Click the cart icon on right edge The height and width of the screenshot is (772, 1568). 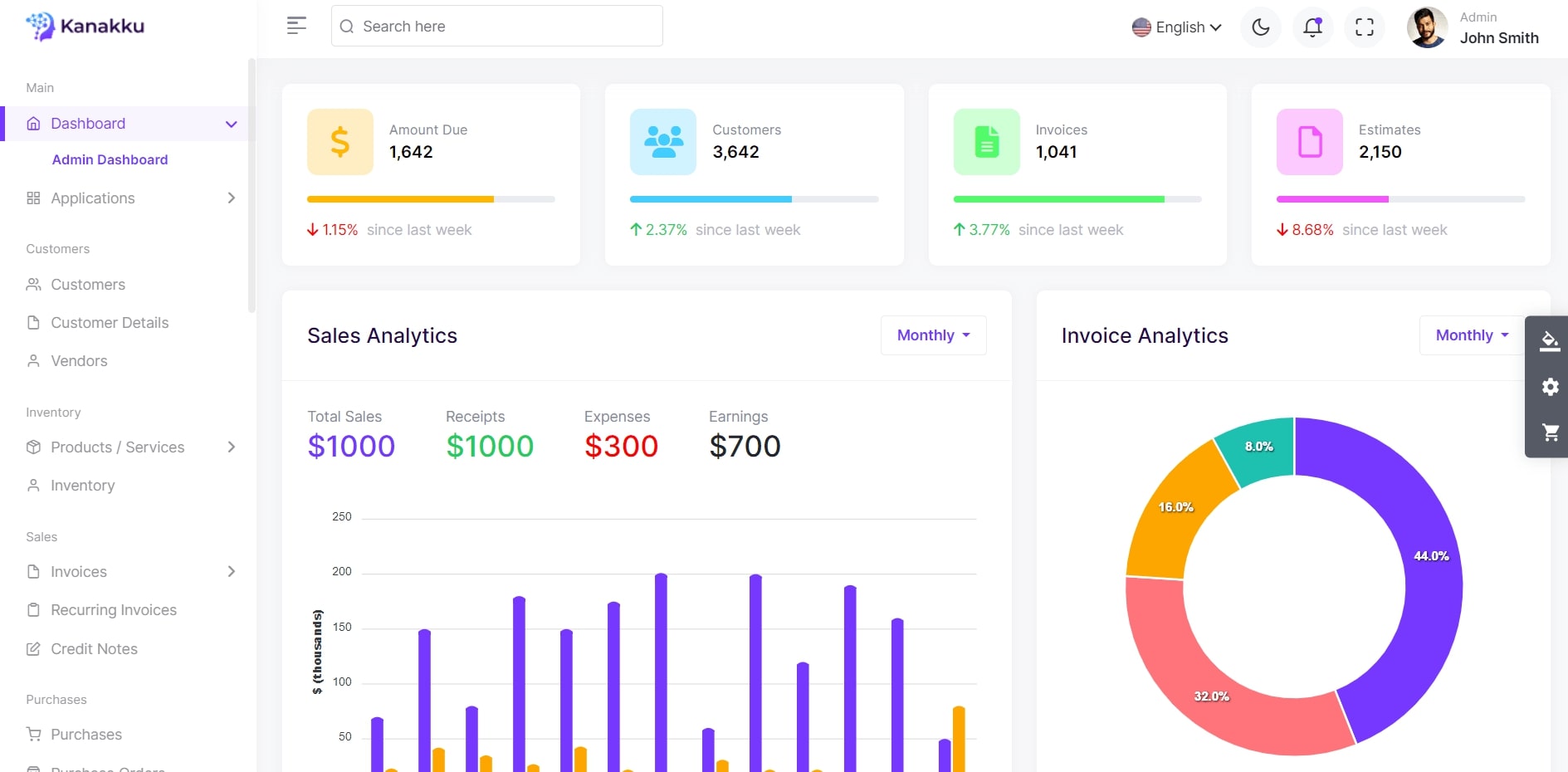coord(1549,432)
